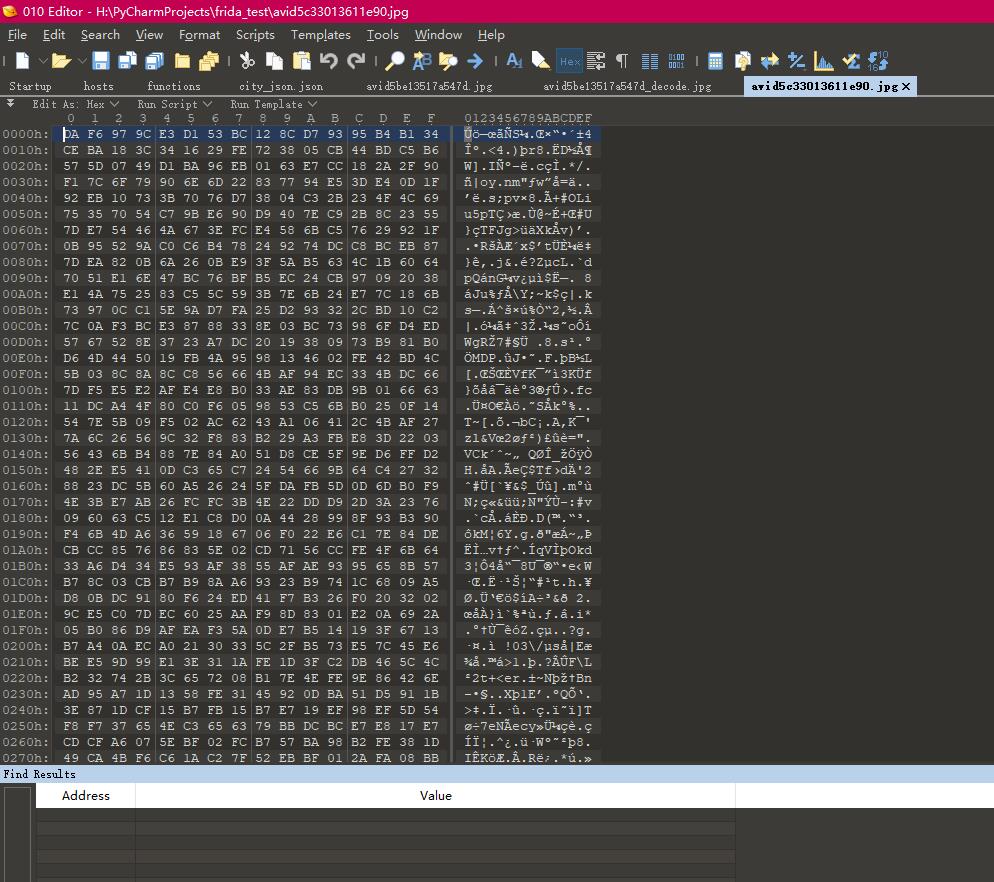Click the Highlighter marker icon
The width and height of the screenshot is (994, 882).
[x=541, y=61]
